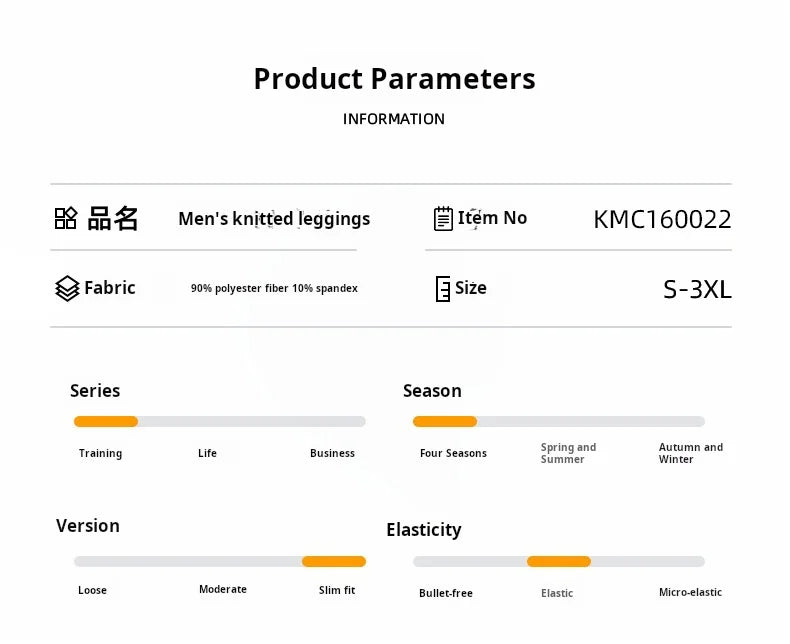
Task: Click the orange Elastic segment on Elasticity bar
Action: (559, 562)
